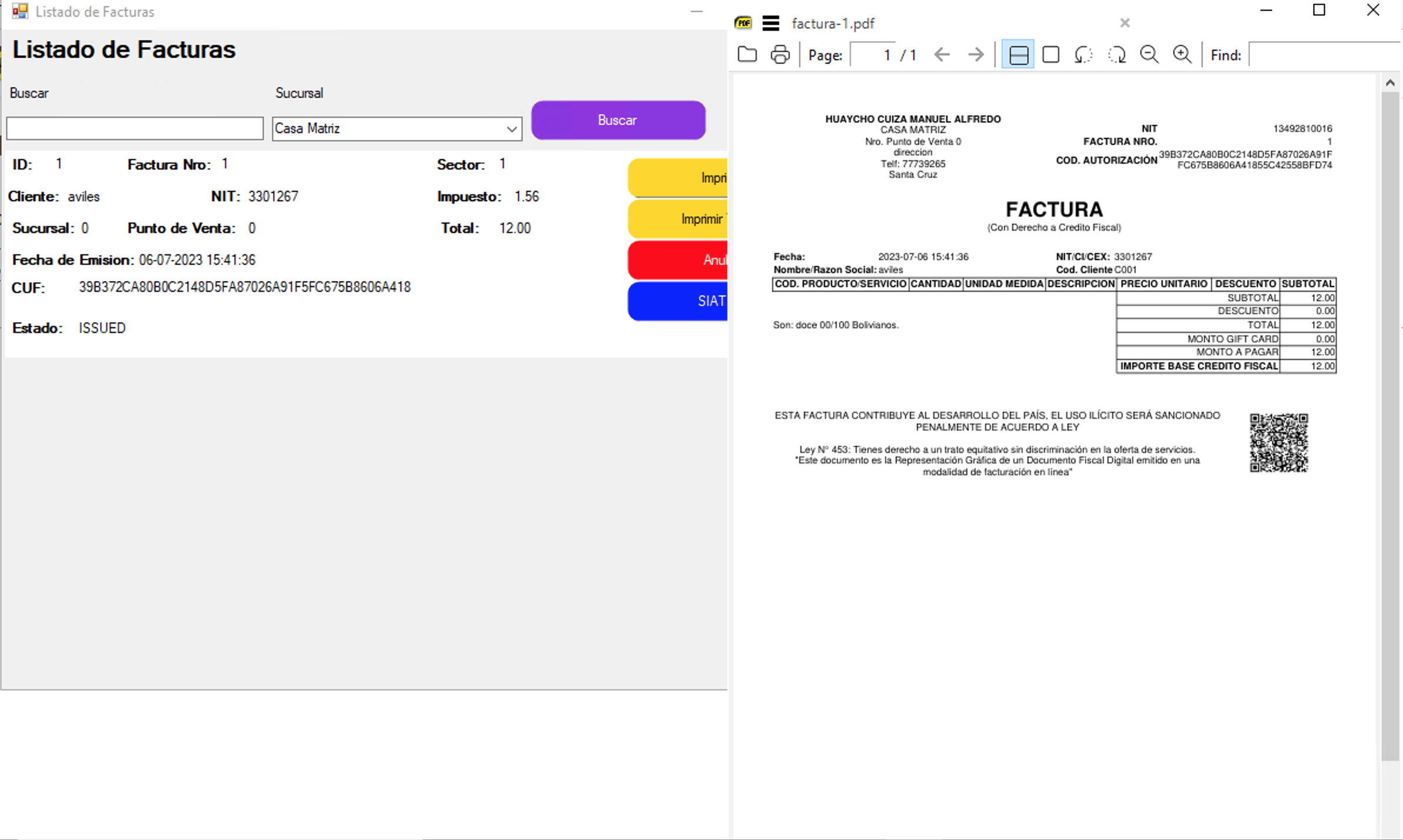Image resolution: width=1403 pixels, height=840 pixels.
Task: Go to next page arrow
Action: pos(975,55)
